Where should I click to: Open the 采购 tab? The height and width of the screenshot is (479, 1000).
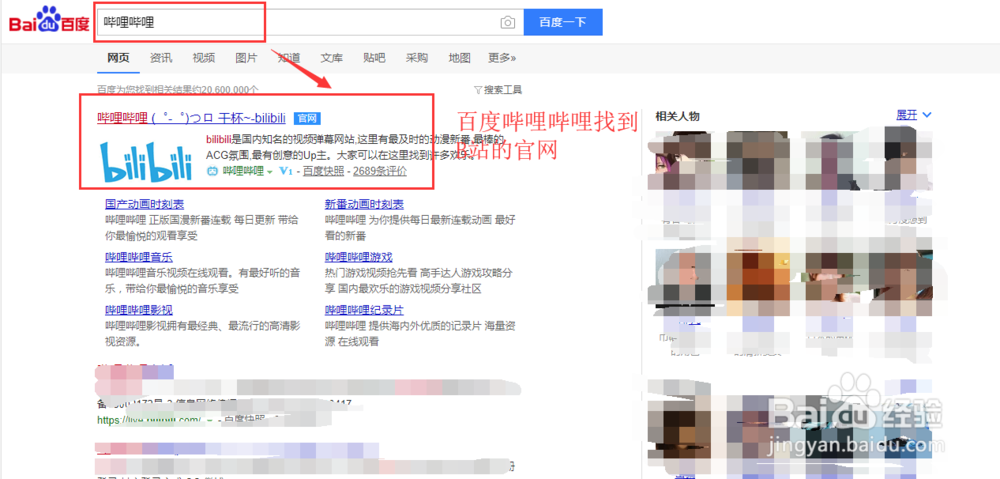point(416,58)
